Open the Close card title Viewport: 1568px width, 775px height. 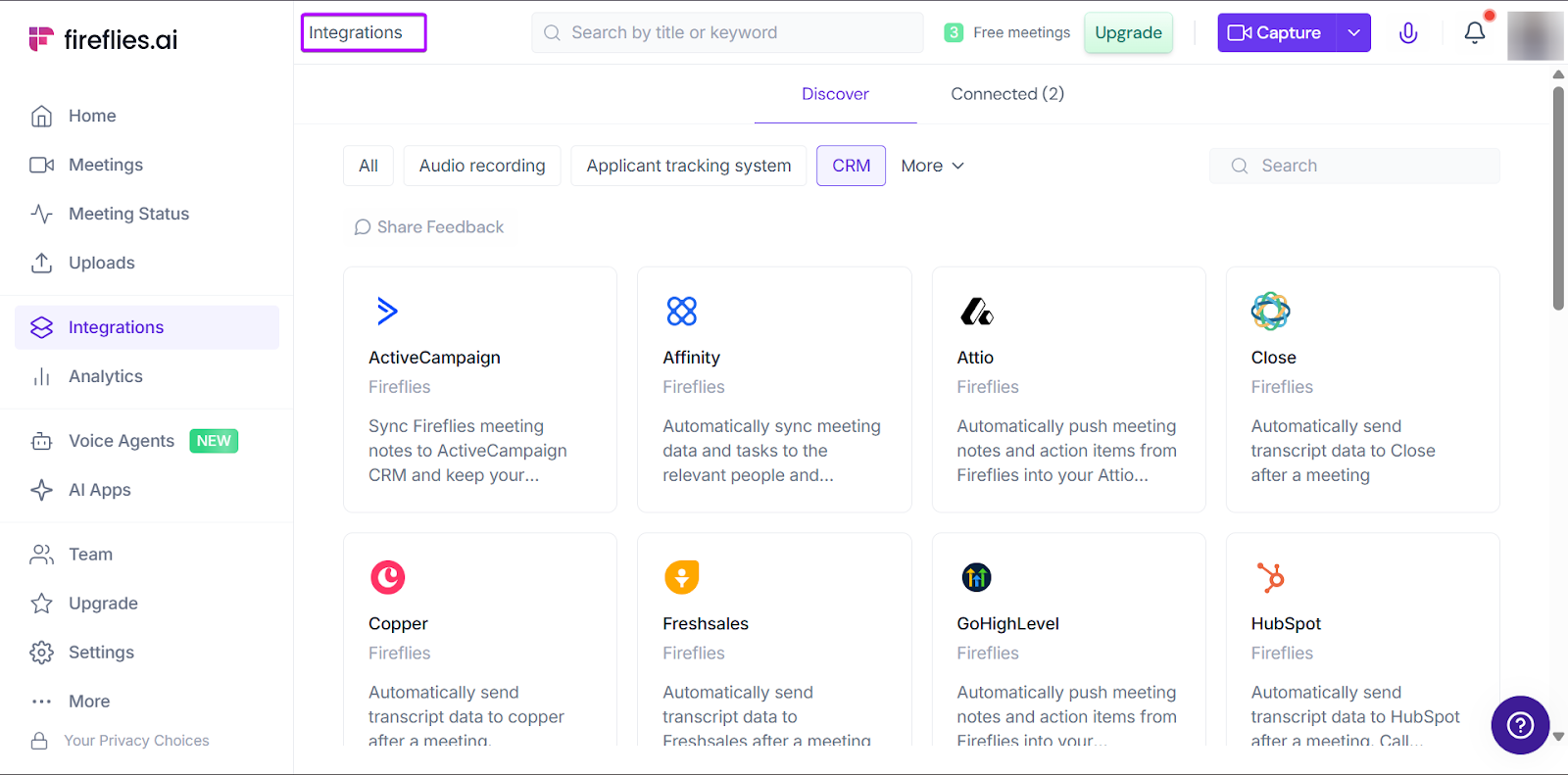click(1273, 358)
